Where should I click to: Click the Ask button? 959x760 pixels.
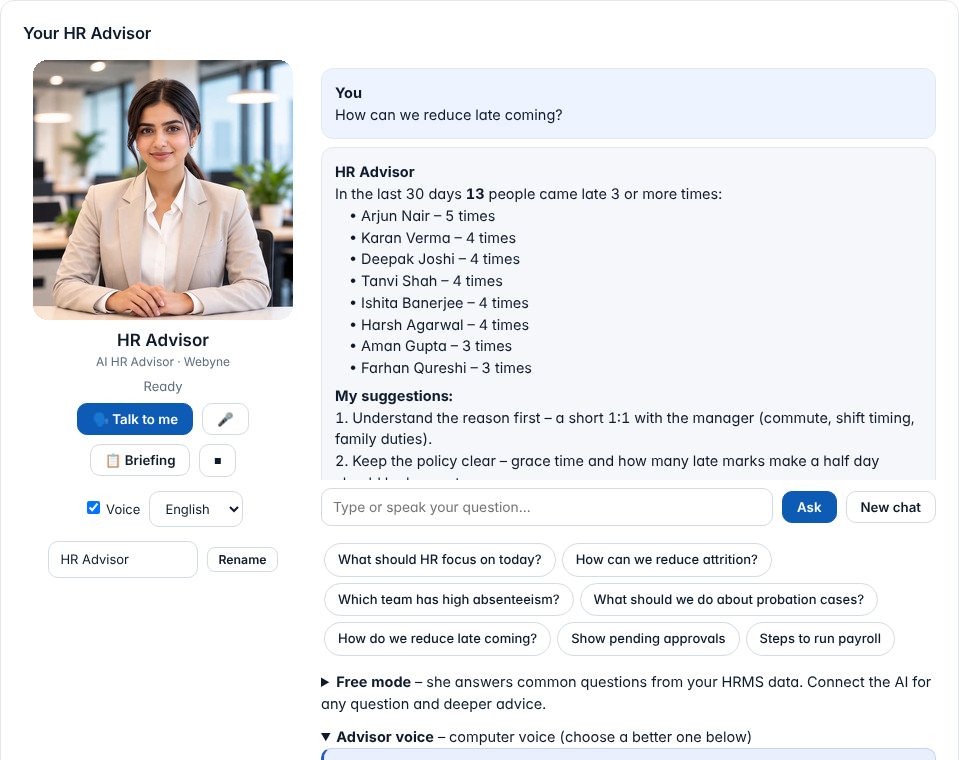point(809,507)
